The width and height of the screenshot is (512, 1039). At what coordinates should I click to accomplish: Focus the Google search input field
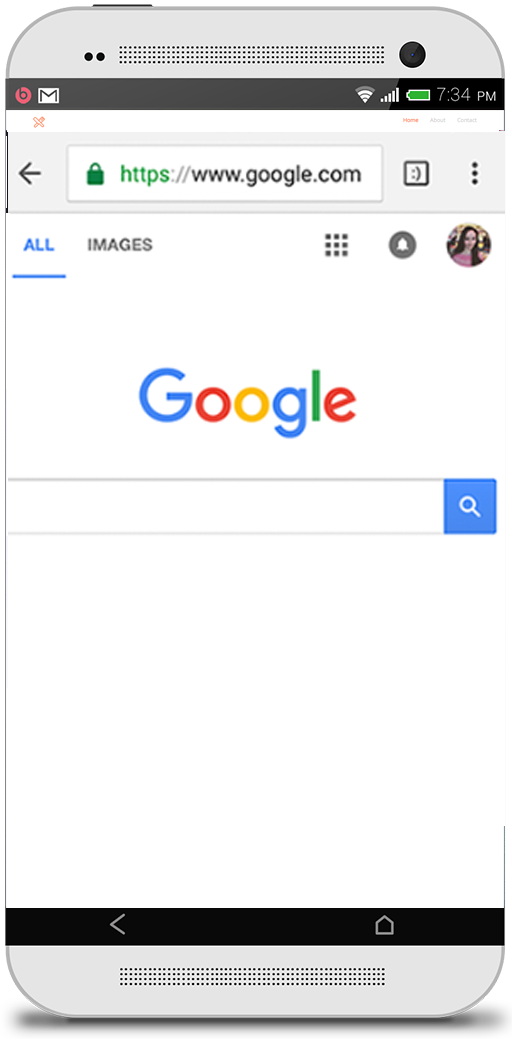point(225,506)
